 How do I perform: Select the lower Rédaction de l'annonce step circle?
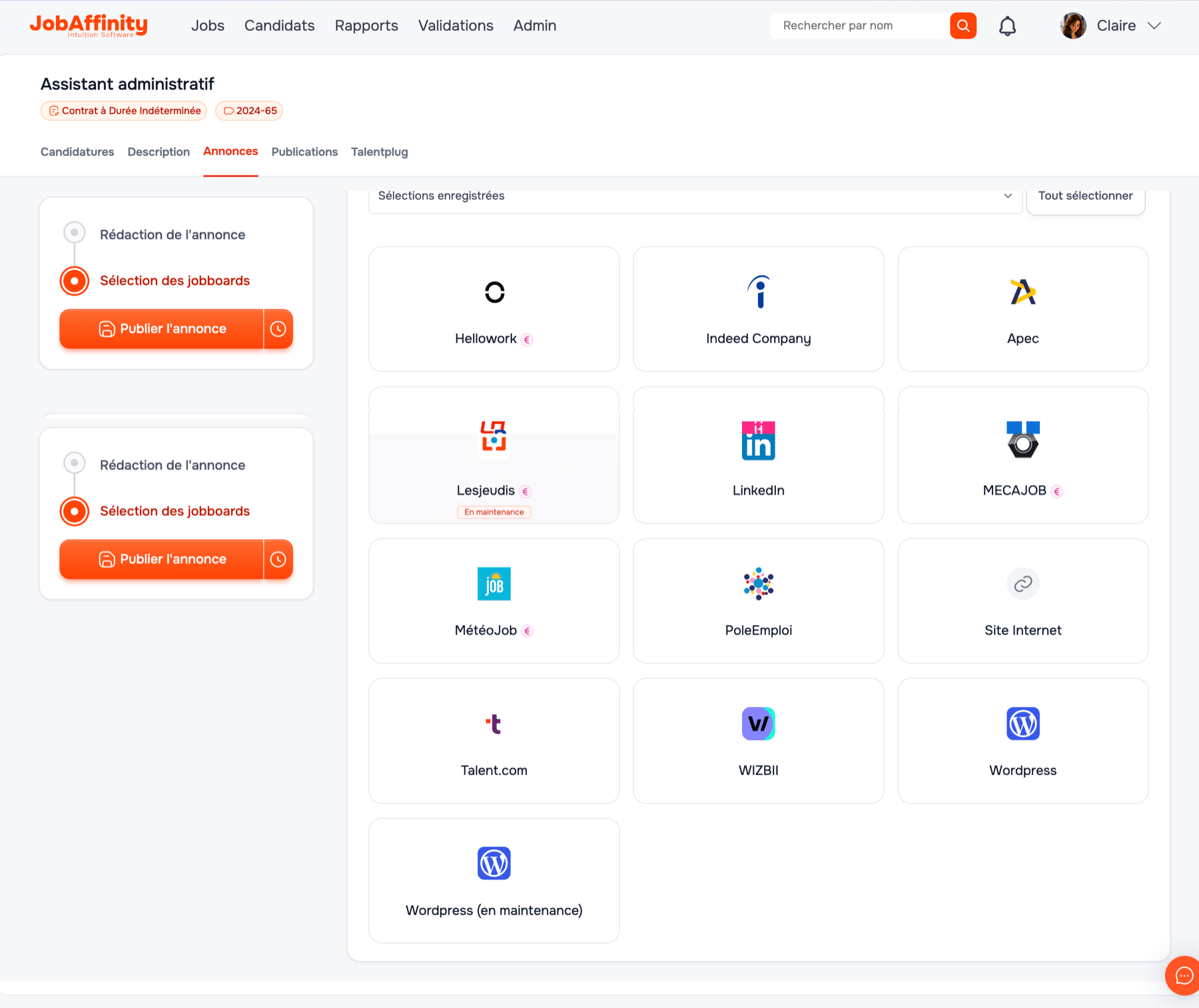(75, 463)
